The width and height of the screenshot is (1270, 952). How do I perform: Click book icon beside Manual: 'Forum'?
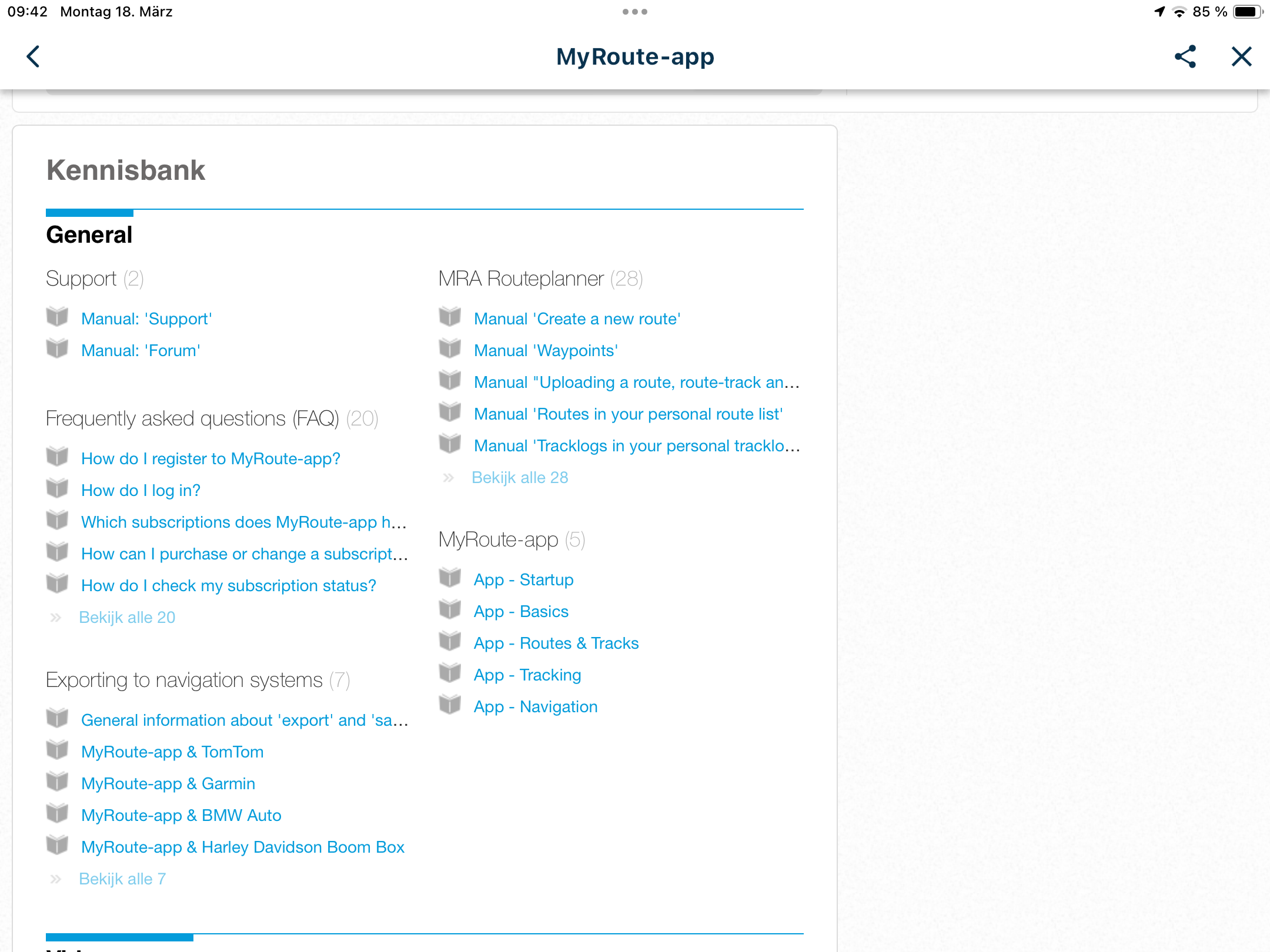click(57, 348)
